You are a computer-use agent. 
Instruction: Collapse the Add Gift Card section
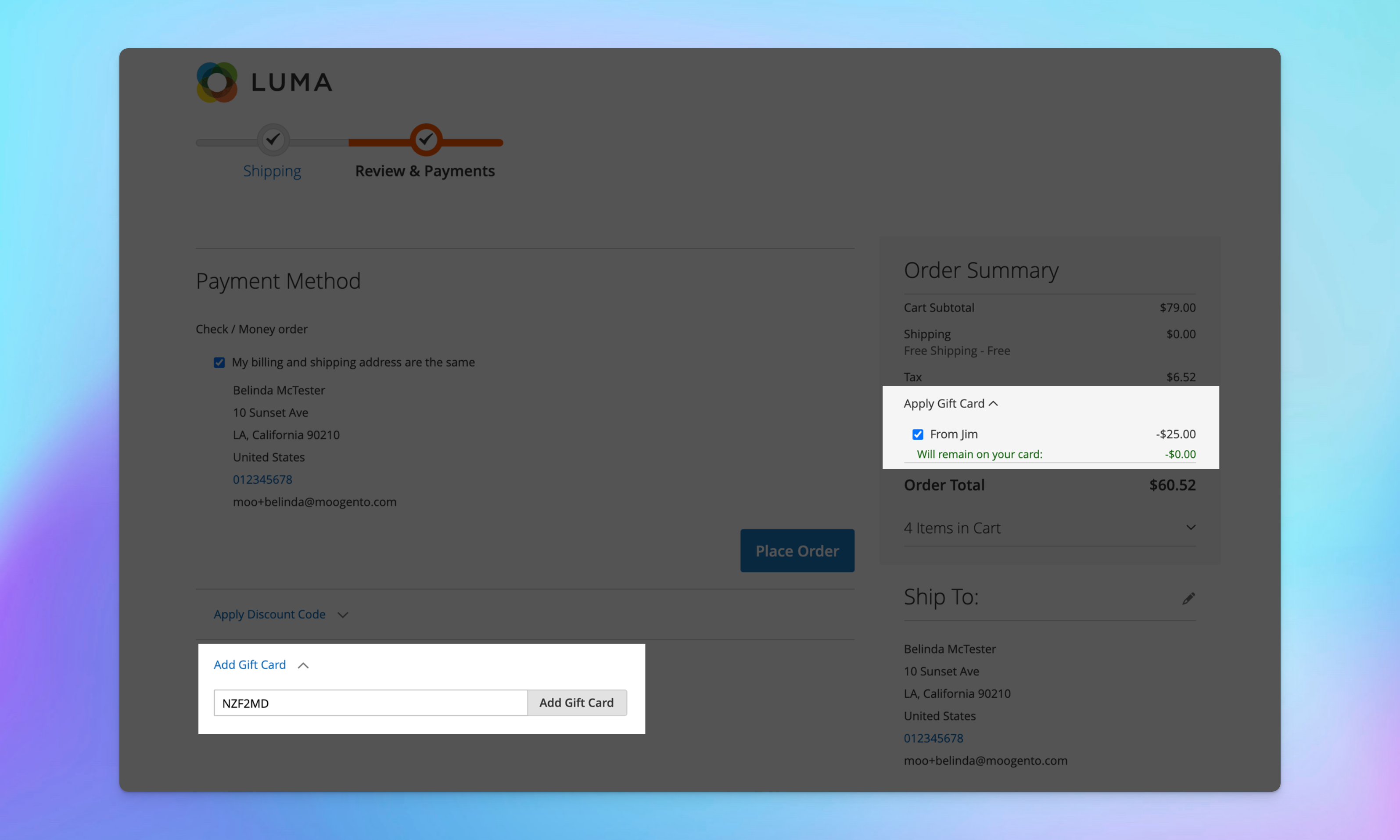point(306,664)
